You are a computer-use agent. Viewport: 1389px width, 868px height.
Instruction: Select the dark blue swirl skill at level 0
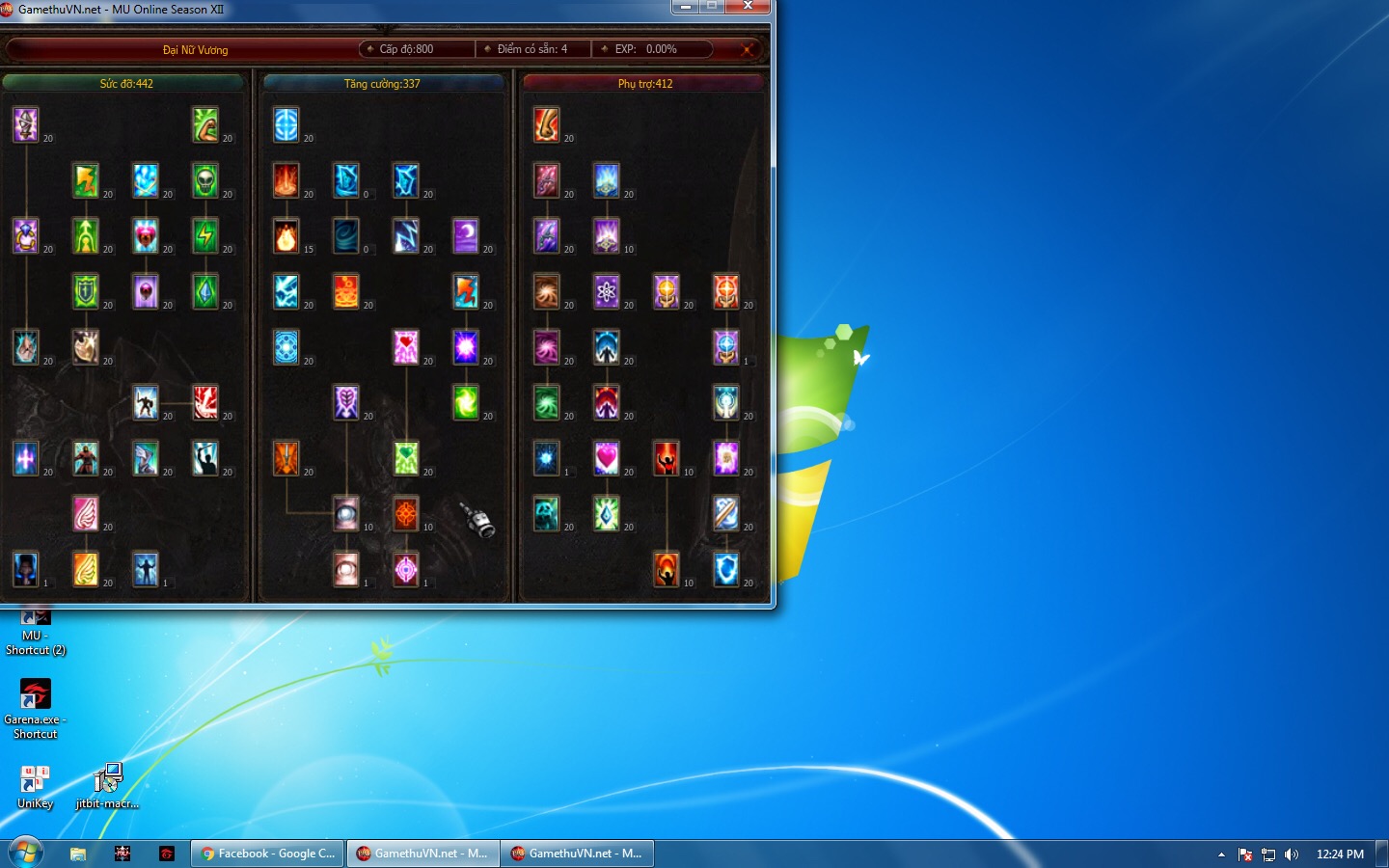[346, 235]
